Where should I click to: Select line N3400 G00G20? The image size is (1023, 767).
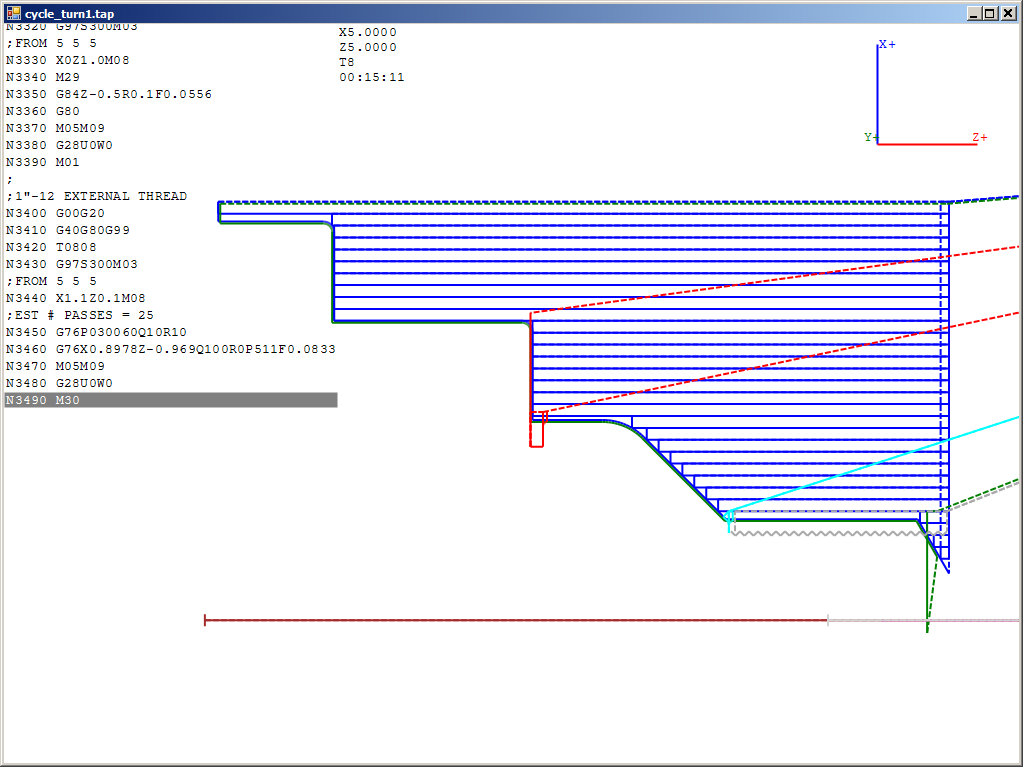click(55, 213)
